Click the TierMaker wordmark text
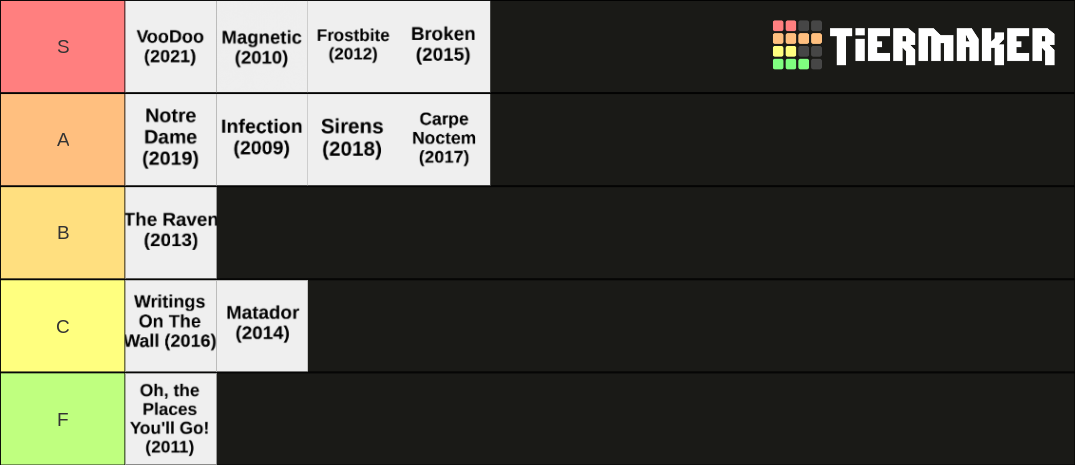 (942, 46)
